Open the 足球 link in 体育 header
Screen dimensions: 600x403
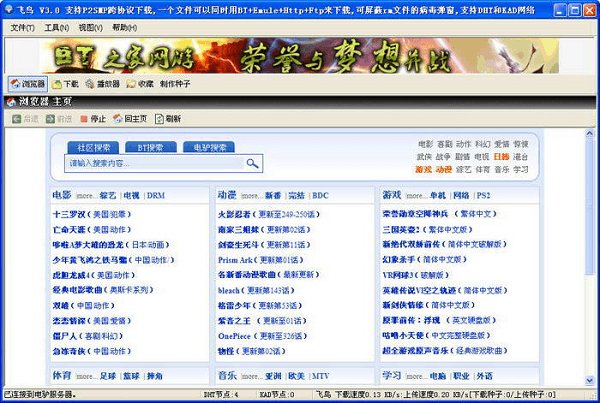click(x=108, y=376)
